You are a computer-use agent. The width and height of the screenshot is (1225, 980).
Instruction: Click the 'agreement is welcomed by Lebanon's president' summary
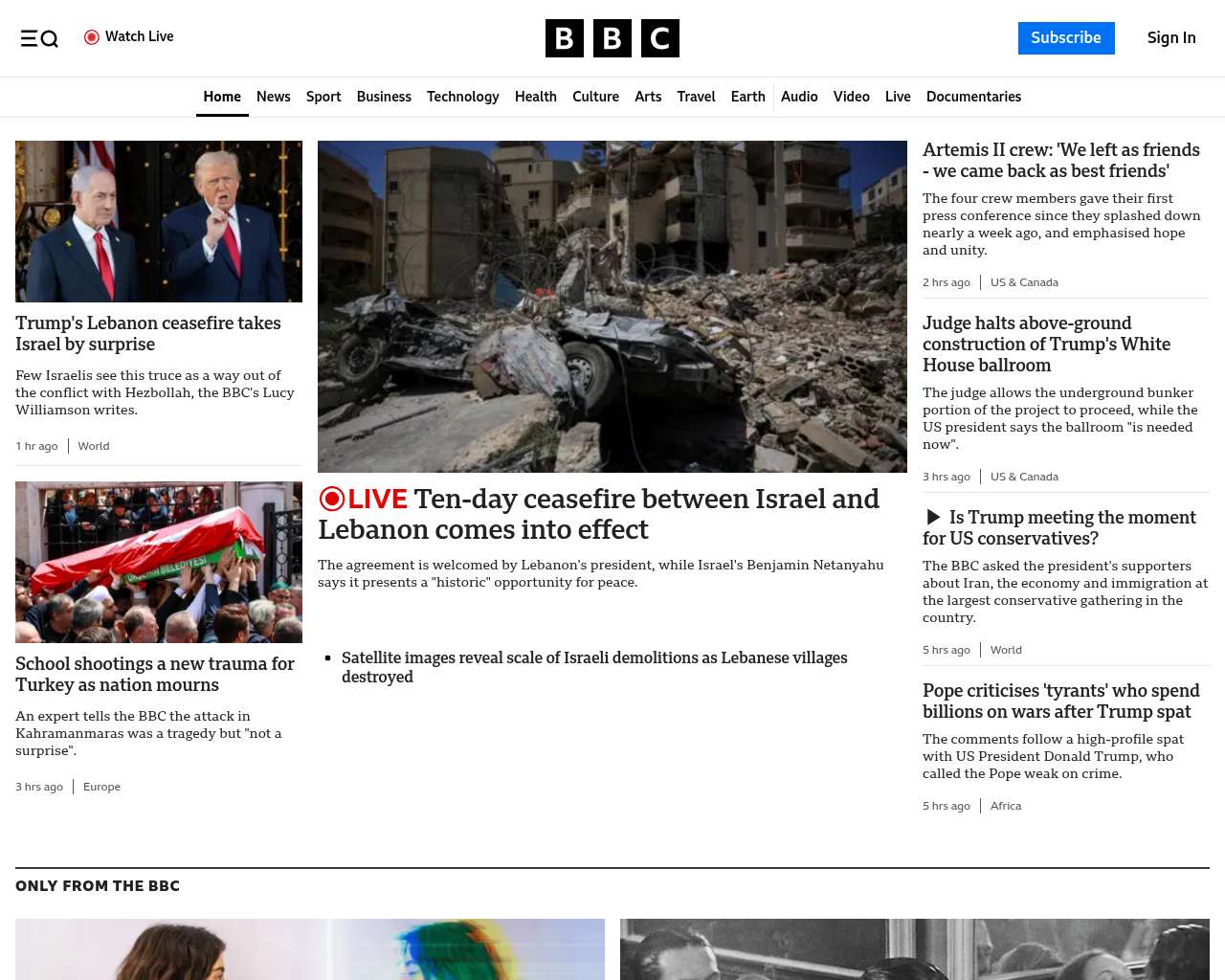(x=601, y=573)
